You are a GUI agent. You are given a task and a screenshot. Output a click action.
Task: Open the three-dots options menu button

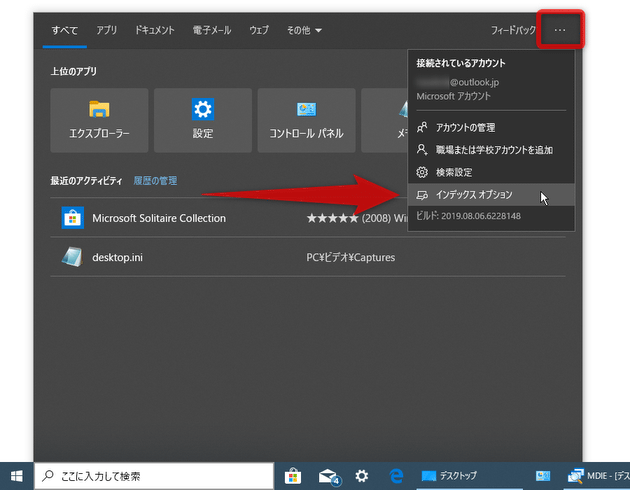(x=560, y=30)
